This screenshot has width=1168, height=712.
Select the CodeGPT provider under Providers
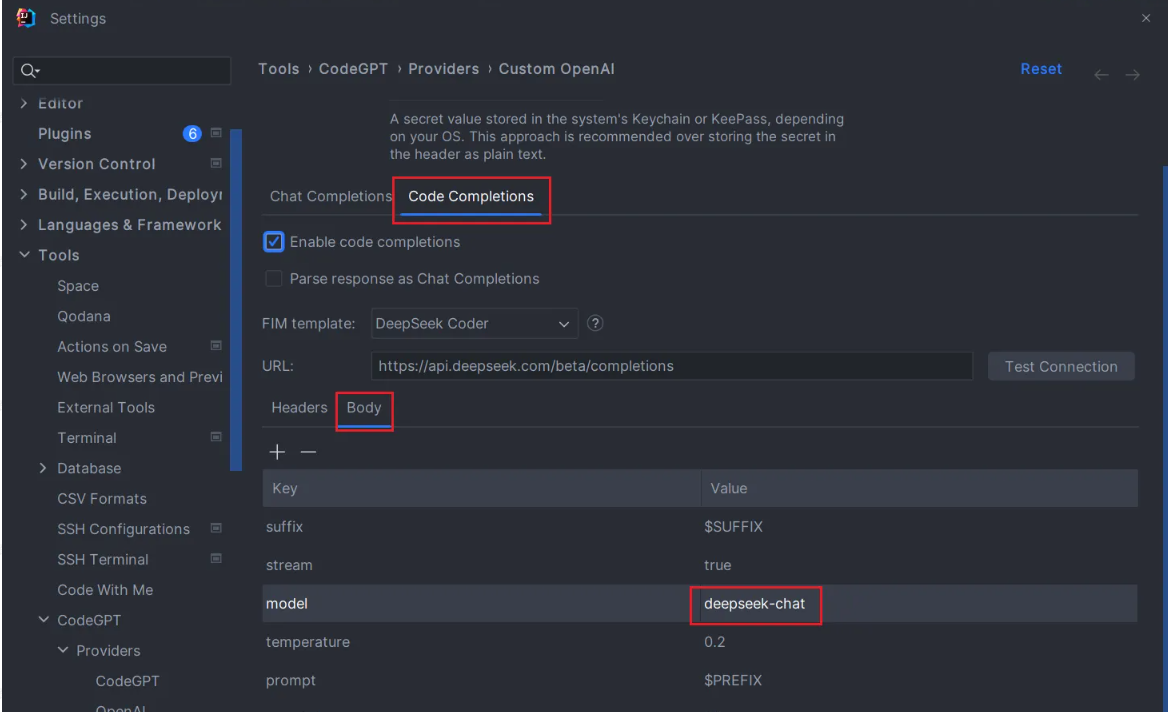click(x=127, y=681)
